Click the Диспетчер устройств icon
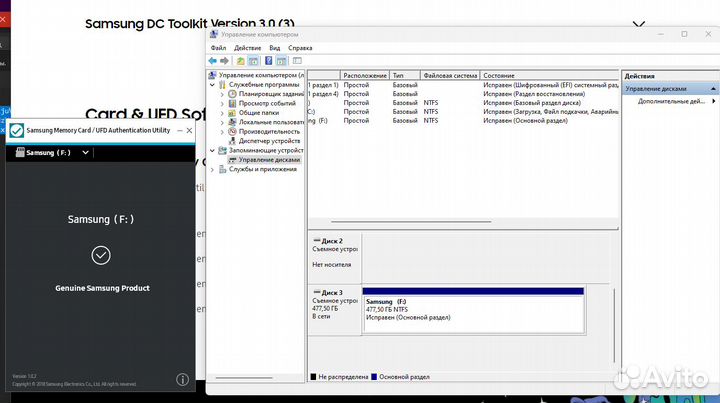 click(232, 141)
